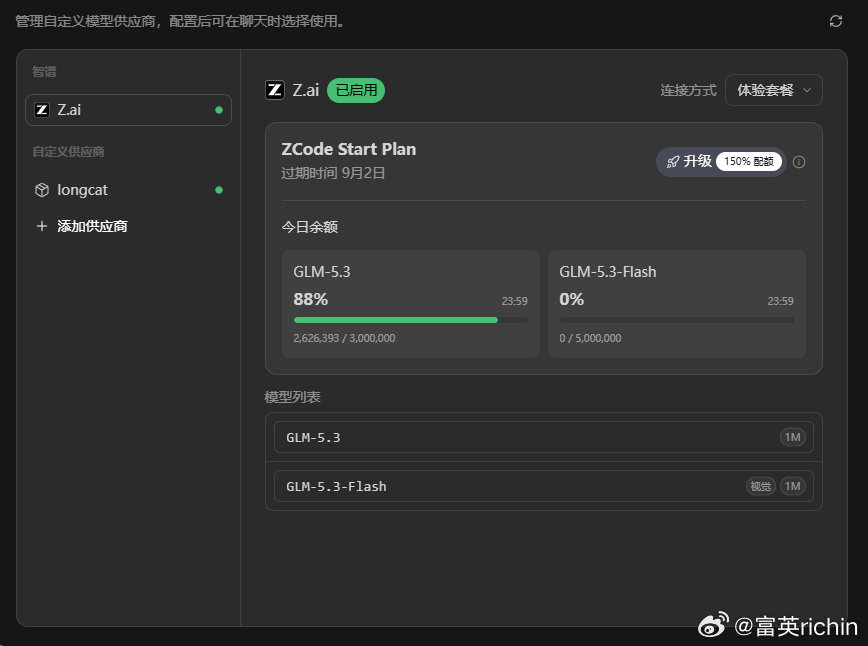Click the 23:59 reset time on GLM-5.3-Flash card
Screen dimensions: 868x646
(x=781, y=301)
